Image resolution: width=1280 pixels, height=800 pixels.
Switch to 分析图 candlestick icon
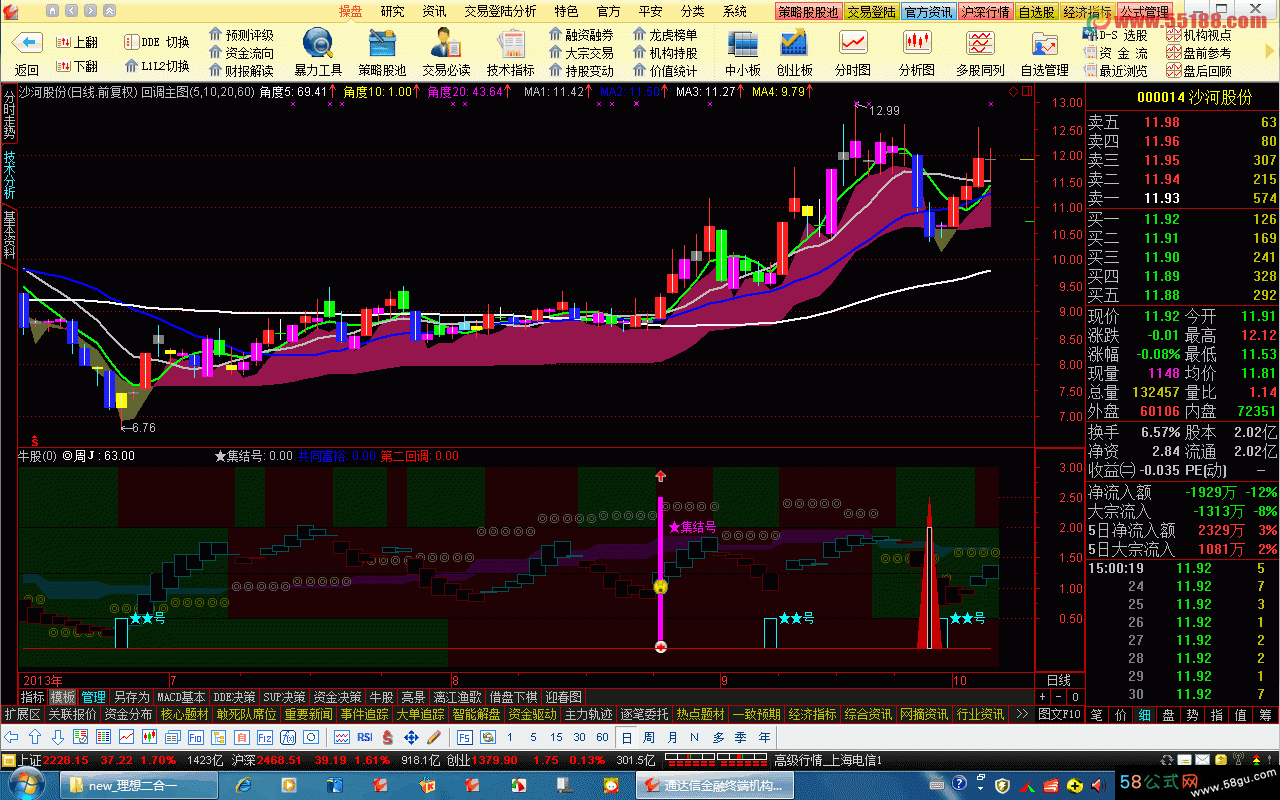pos(917,44)
